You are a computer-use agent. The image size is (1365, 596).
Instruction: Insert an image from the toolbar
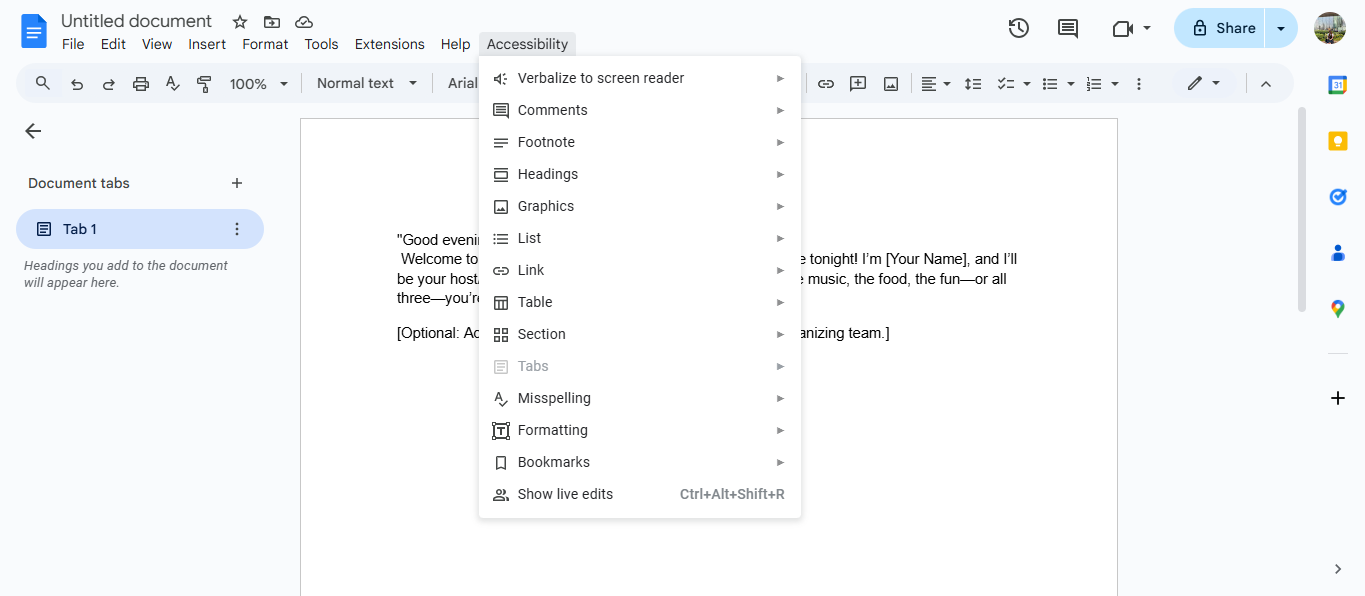coord(890,83)
